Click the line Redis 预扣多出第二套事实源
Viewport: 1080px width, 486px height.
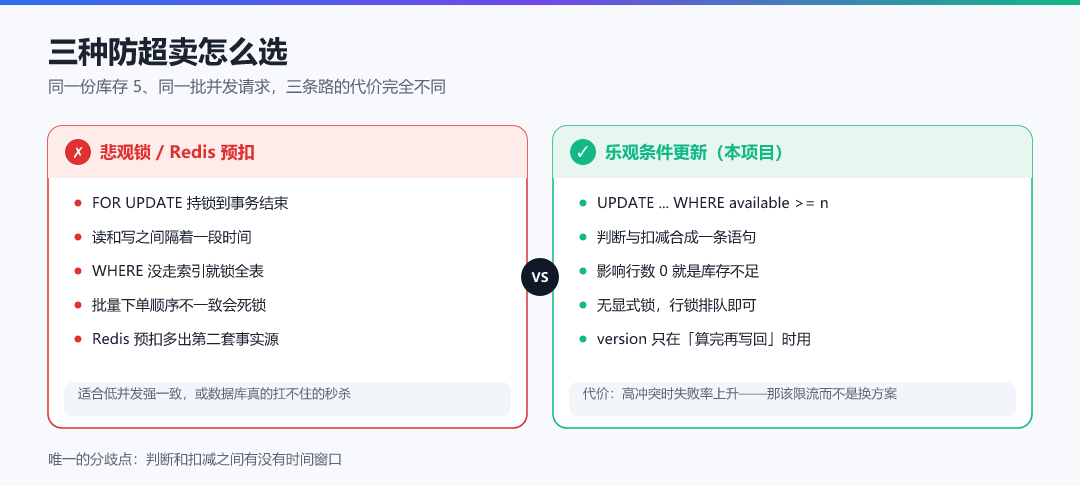click(185, 339)
